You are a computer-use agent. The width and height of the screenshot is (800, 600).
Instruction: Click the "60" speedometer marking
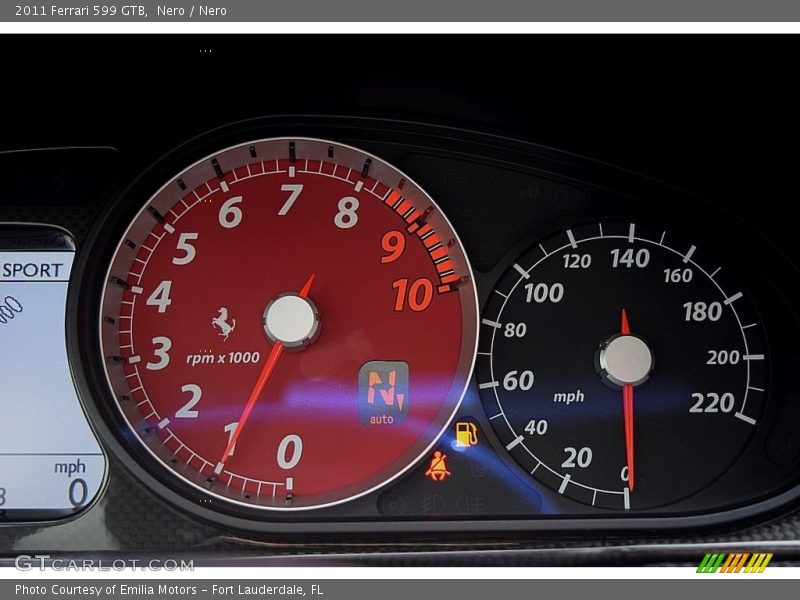518,381
